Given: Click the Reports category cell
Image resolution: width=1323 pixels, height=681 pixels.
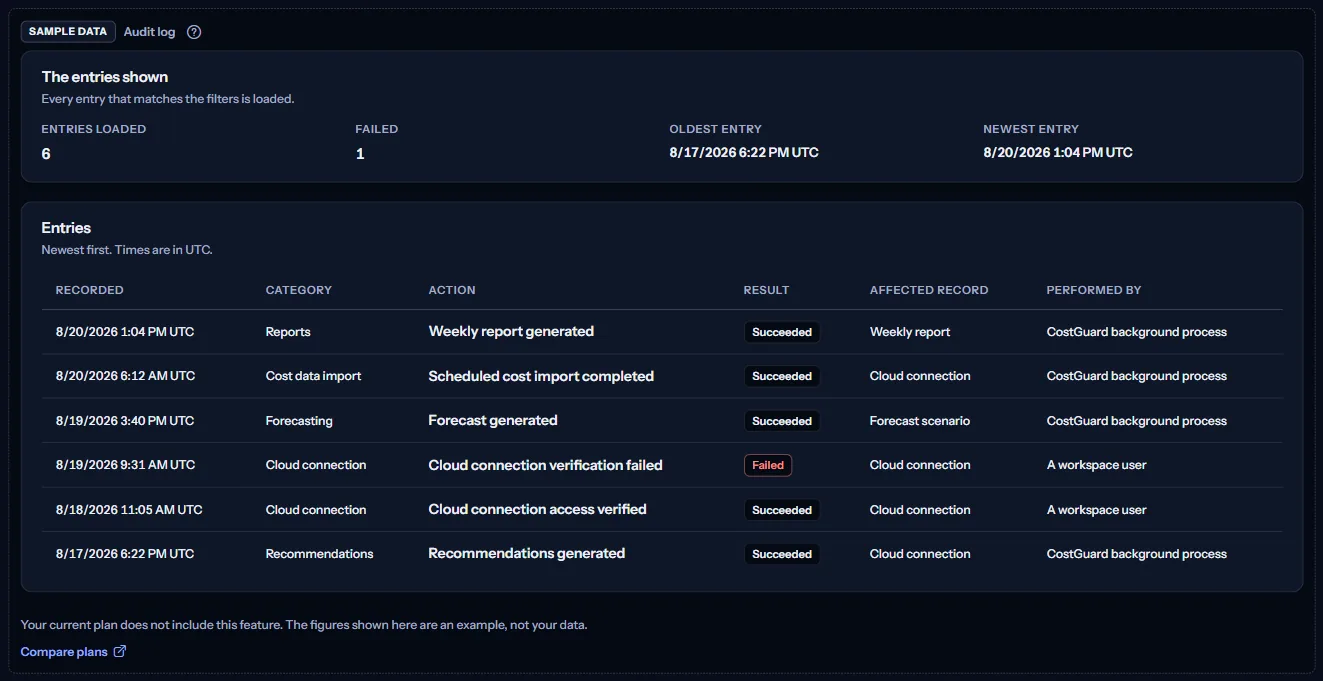Looking at the screenshot, I should click(x=288, y=332).
